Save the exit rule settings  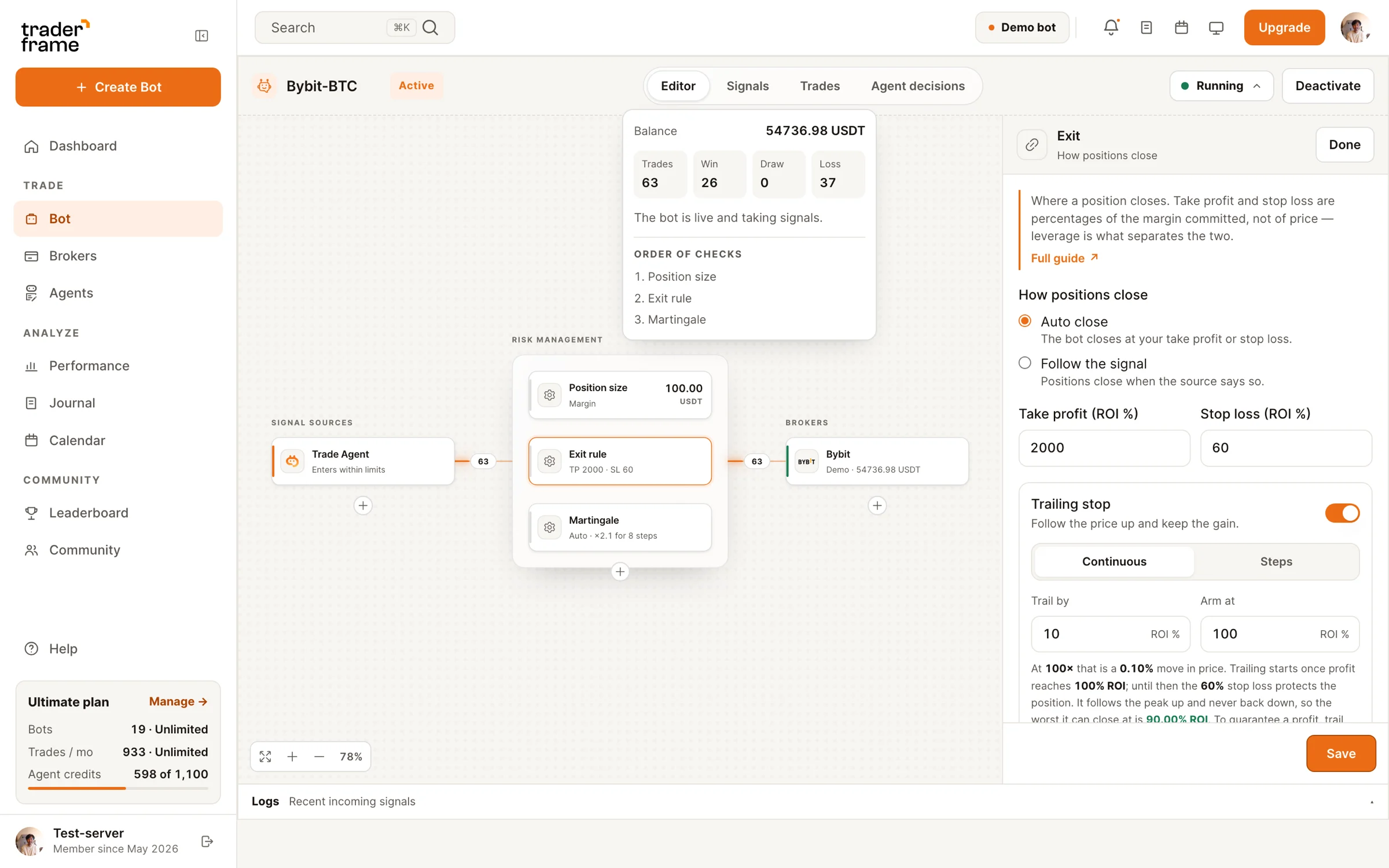click(x=1340, y=753)
